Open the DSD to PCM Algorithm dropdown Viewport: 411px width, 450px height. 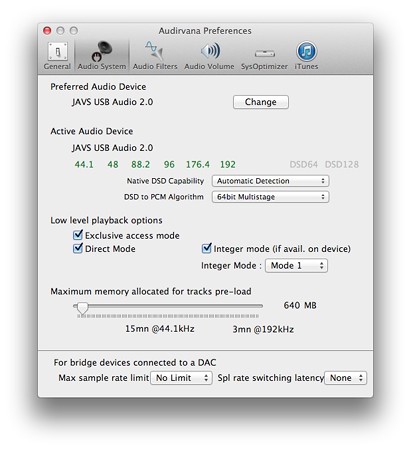[270, 197]
